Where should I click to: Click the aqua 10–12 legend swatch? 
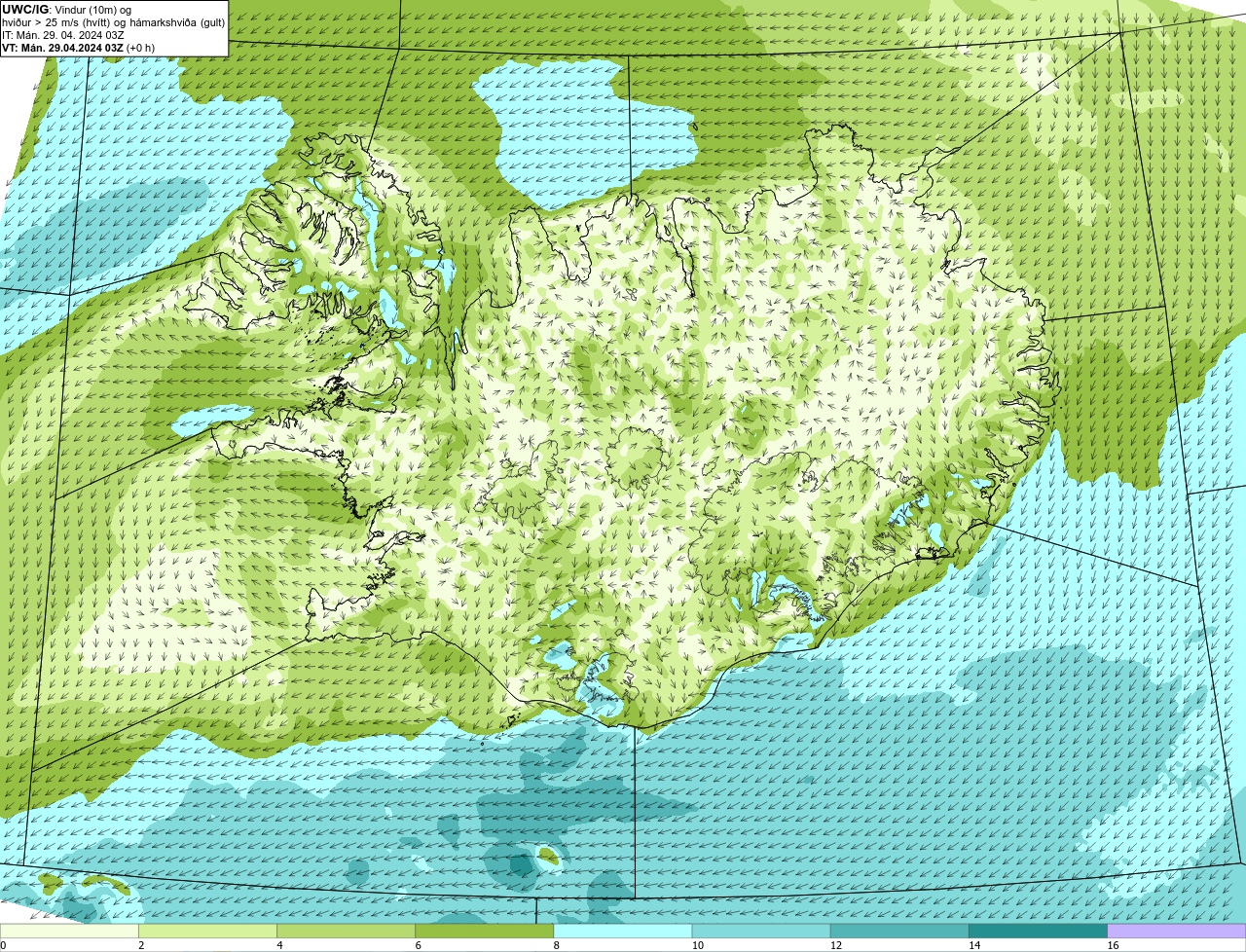(761, 931)
